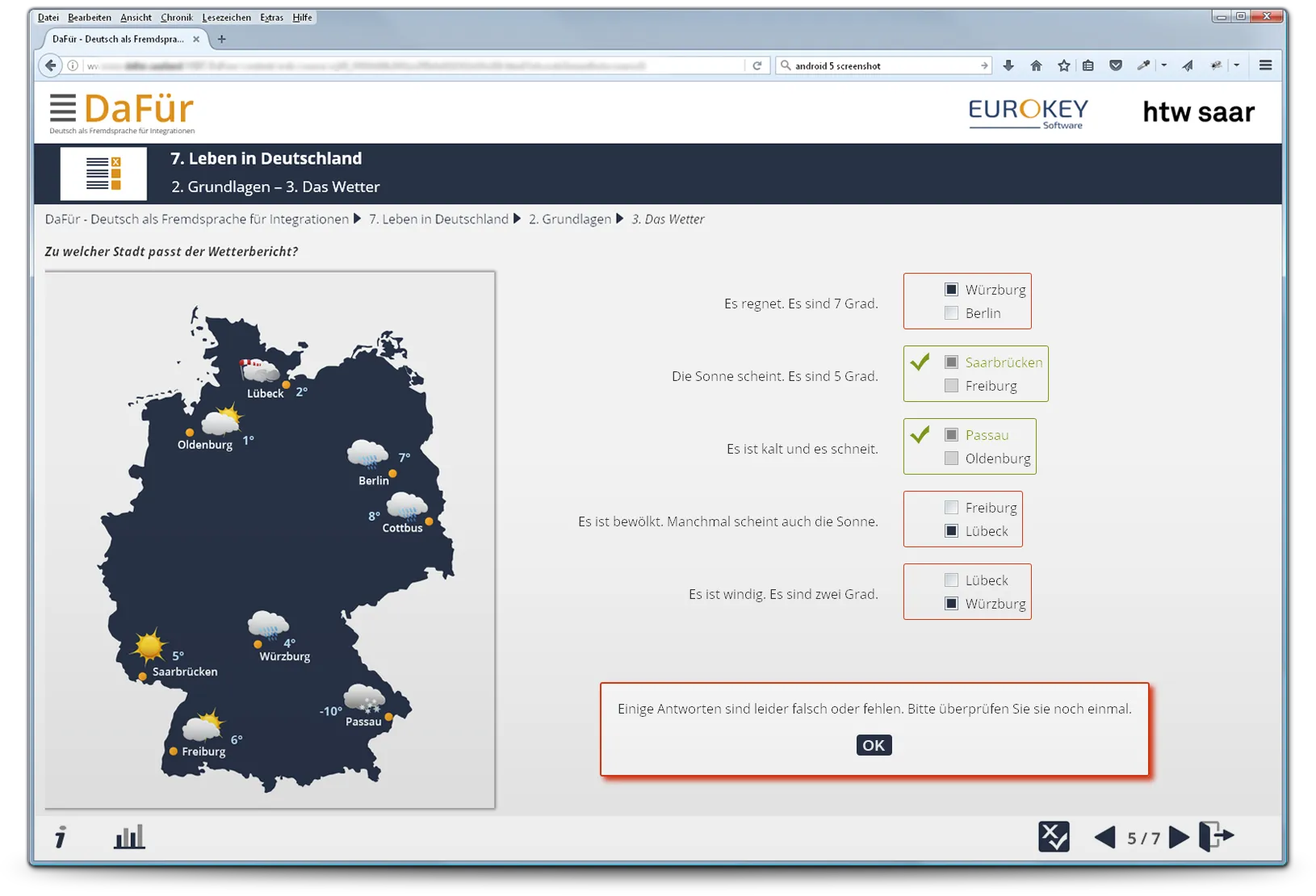Open the Lesezeichen menu
This screenshot has height=896, width=1316.
point(226,18)
